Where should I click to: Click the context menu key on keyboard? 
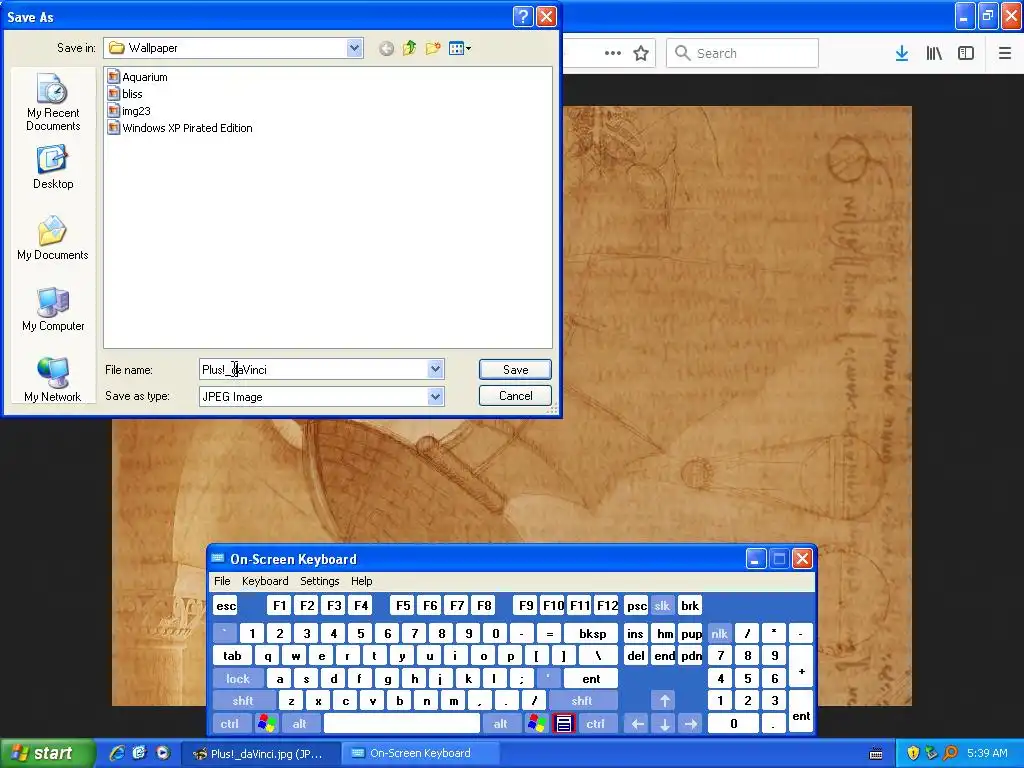point(564,724)
